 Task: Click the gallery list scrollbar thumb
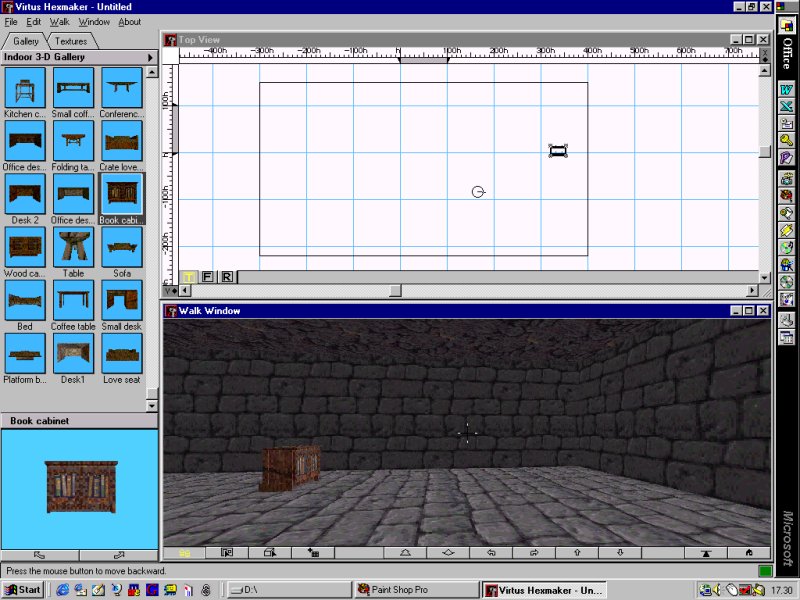point(152,393)
